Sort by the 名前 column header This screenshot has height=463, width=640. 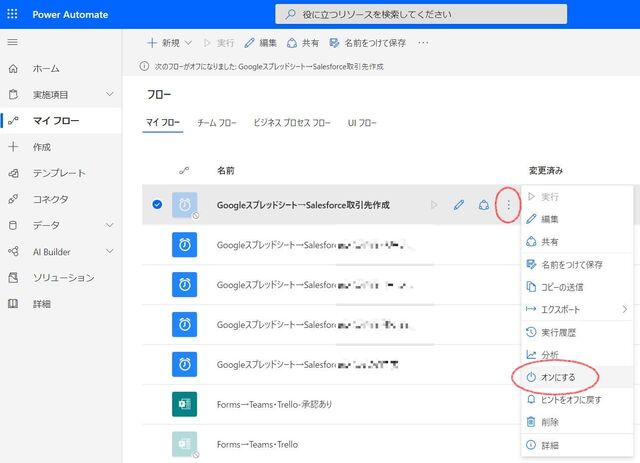[226, 170]
